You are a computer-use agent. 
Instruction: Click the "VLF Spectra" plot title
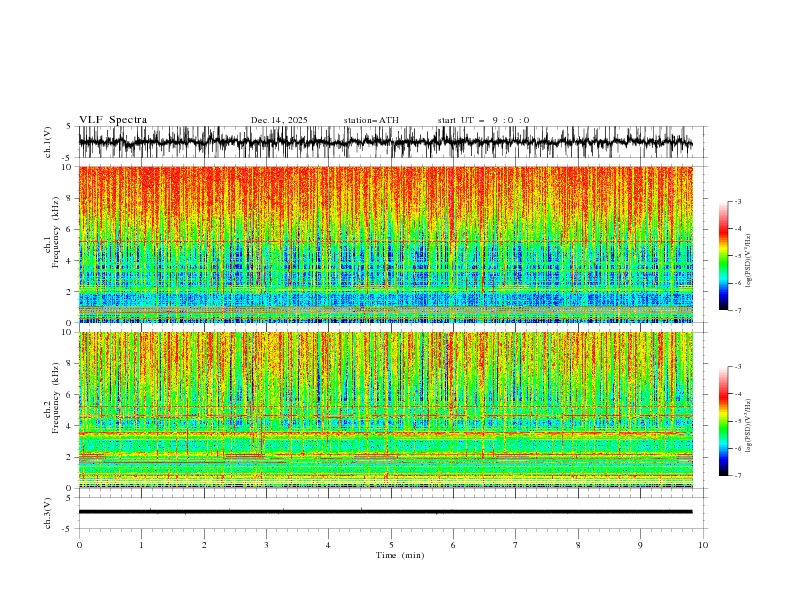113,120
